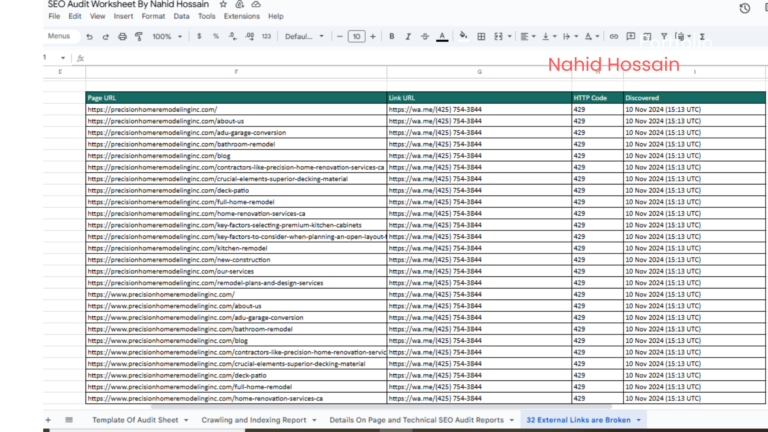Switch to Template Of Audit Sheet tab
Image resolution: width=768 pixels, height=432 pixels.
pyautogui.click(x=135, y=420)
